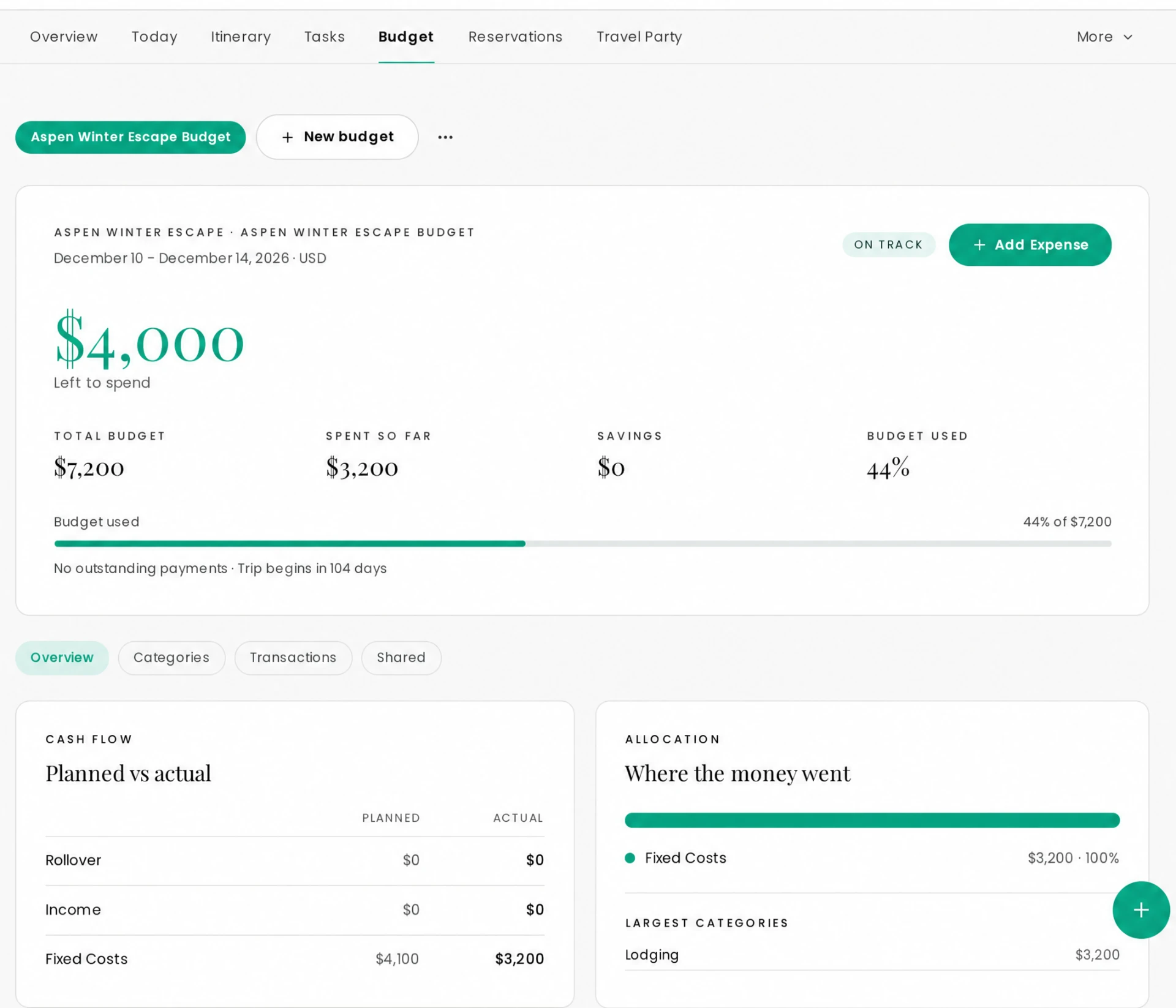Image resolution: width=1176 pixels, height=1008 pixels.
Task: Open the Reservations tab
Action: 515,37
